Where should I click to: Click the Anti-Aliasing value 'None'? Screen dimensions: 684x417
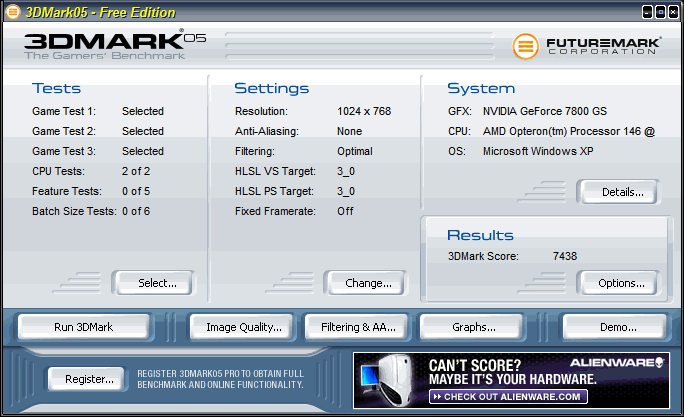349,131
